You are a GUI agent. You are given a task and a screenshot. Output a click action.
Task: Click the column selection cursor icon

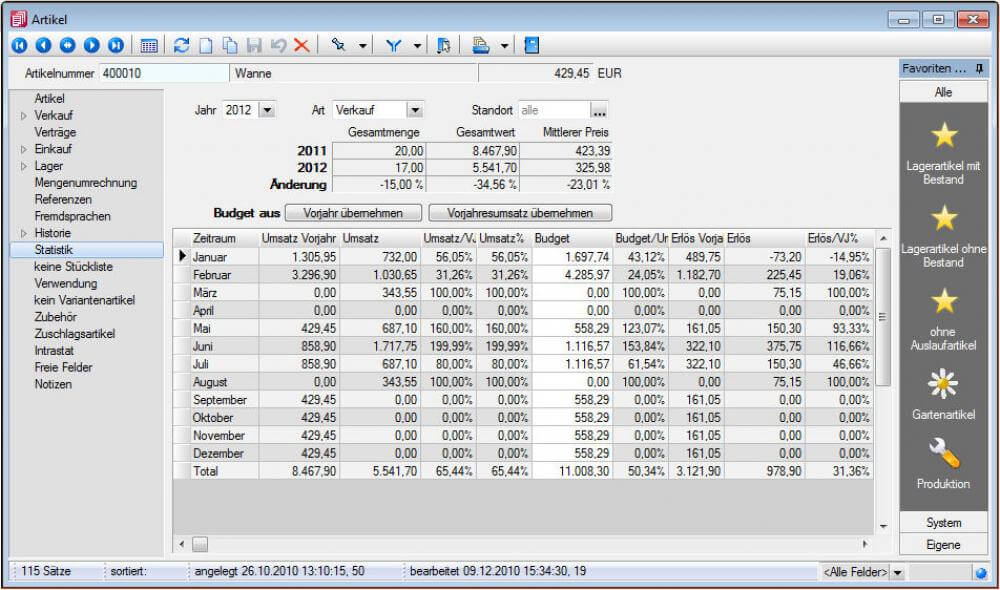click(444, 45)
